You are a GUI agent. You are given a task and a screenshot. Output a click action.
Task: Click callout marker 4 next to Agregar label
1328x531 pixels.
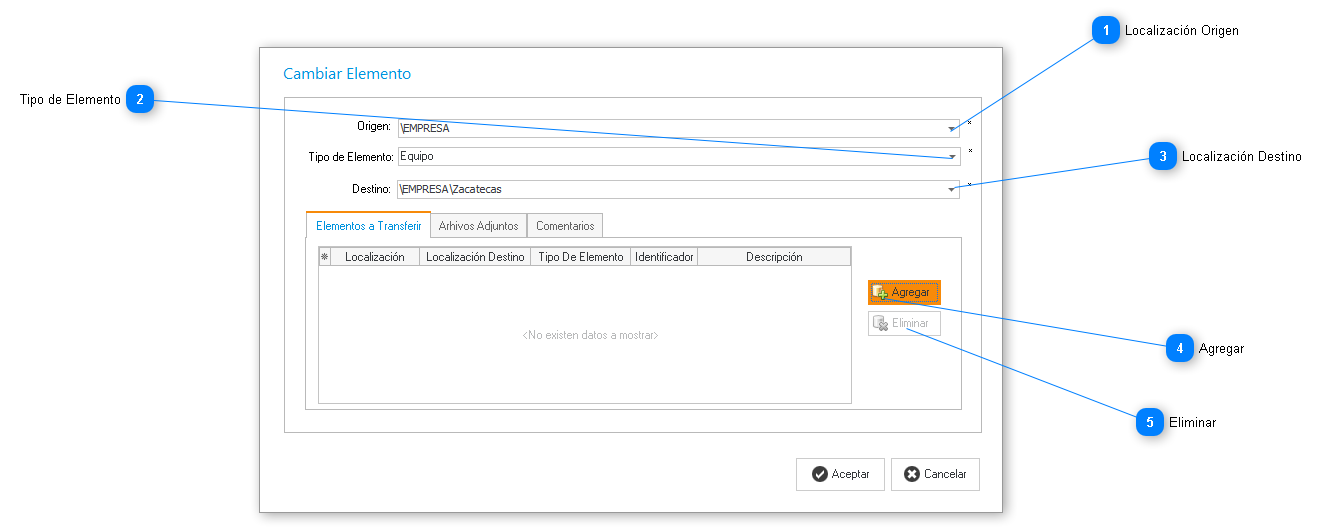tap(1179, 348)
